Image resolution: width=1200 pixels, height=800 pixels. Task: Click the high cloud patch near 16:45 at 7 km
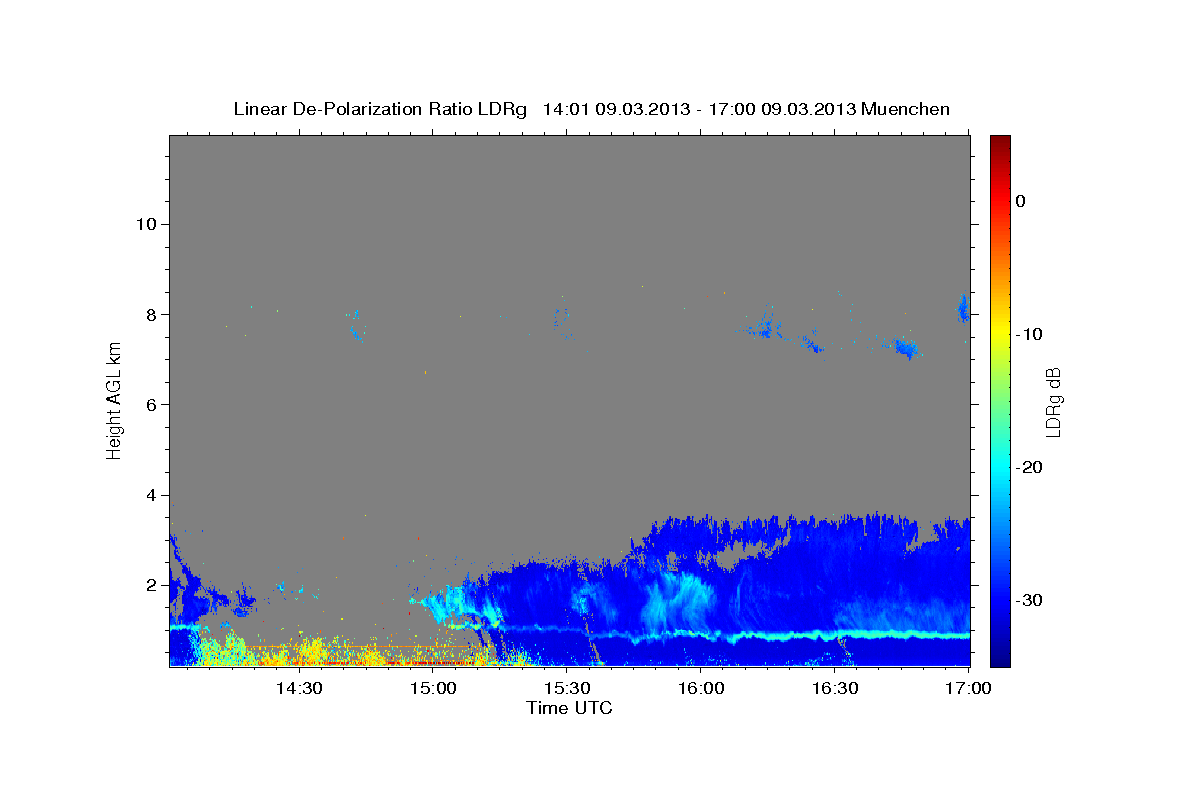point(906,348)
